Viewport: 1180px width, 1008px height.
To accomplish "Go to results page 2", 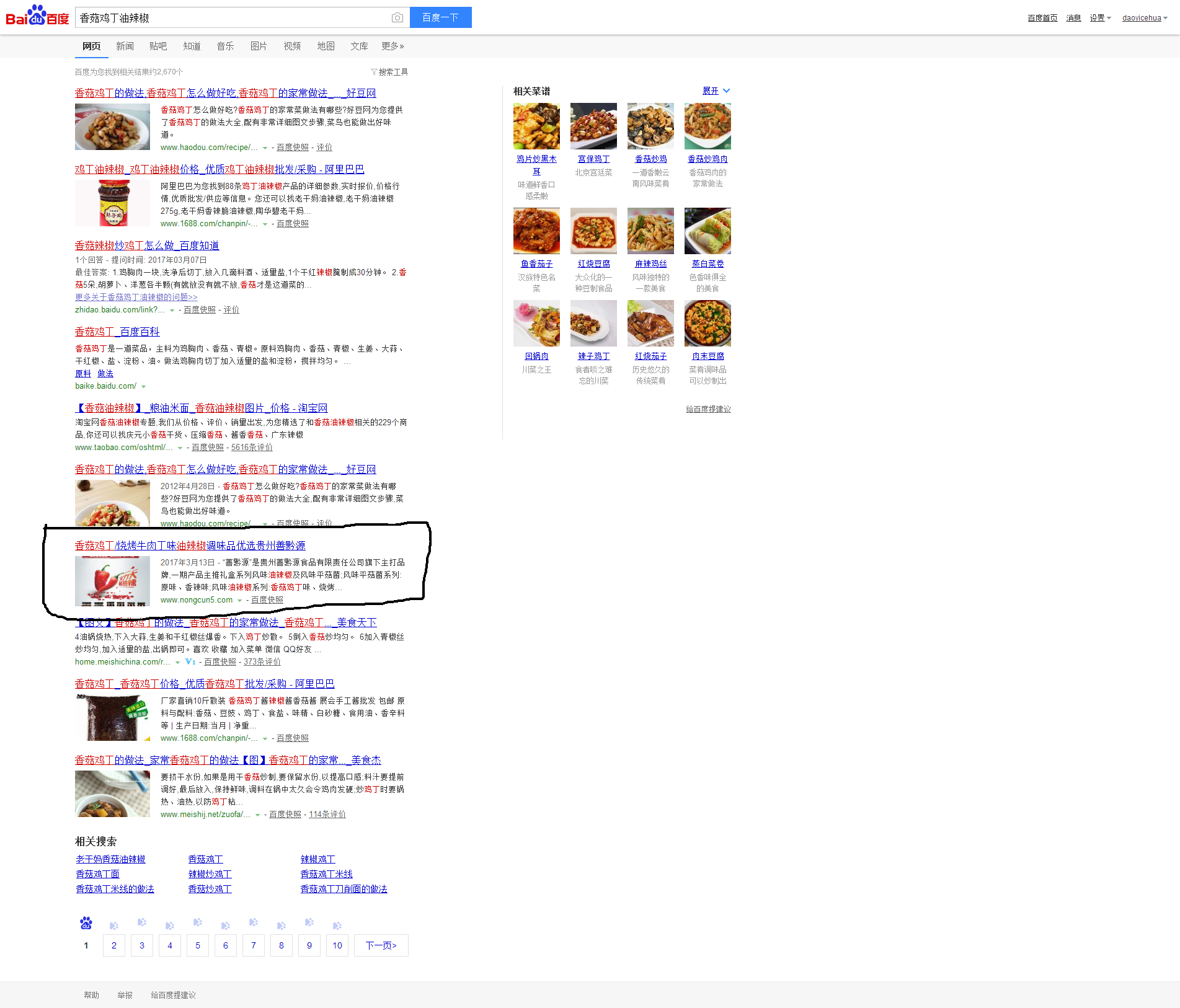I will (114, 945).
